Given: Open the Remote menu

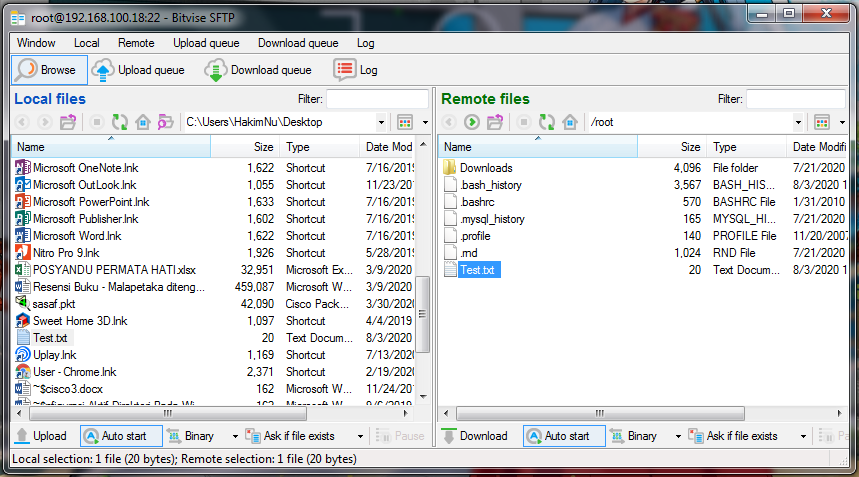Looking at the screenshot, I should pyautogui.click(x=136, y=43).
